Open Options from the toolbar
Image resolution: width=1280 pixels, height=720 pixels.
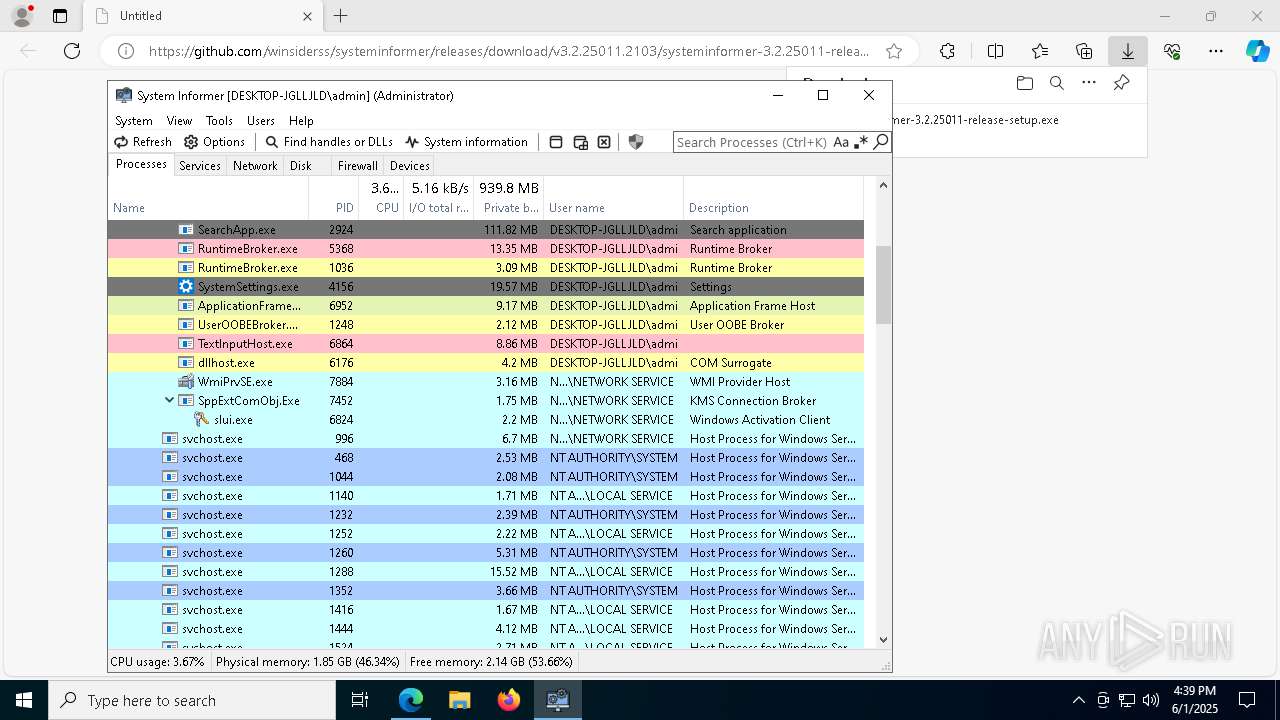(214, 142)
